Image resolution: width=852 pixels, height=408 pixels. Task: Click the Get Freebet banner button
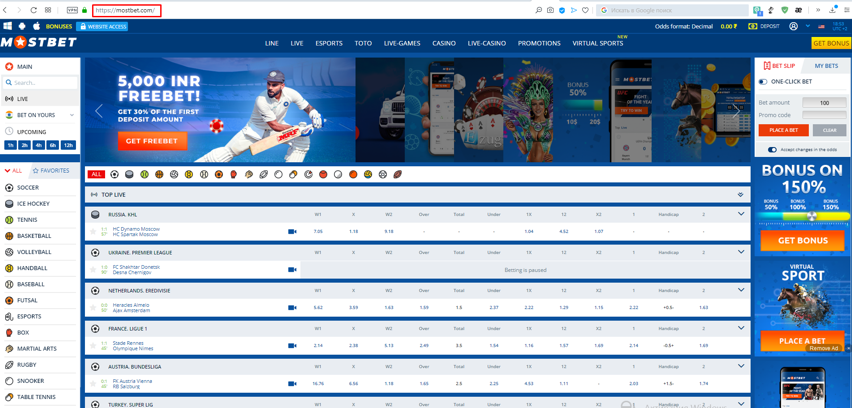point(152,141)
